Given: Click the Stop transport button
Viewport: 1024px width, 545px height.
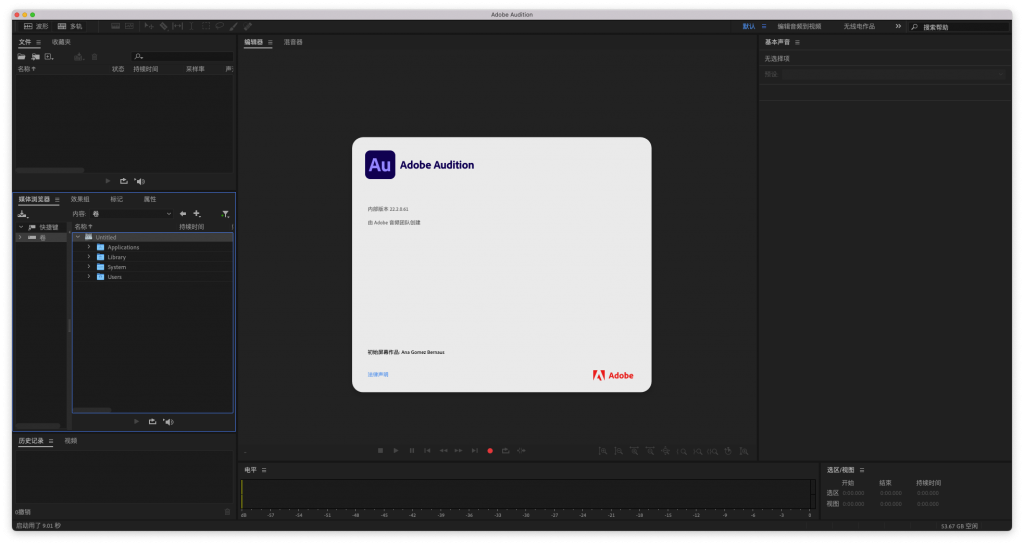Looking at the screenshot, I should (380, 450).
